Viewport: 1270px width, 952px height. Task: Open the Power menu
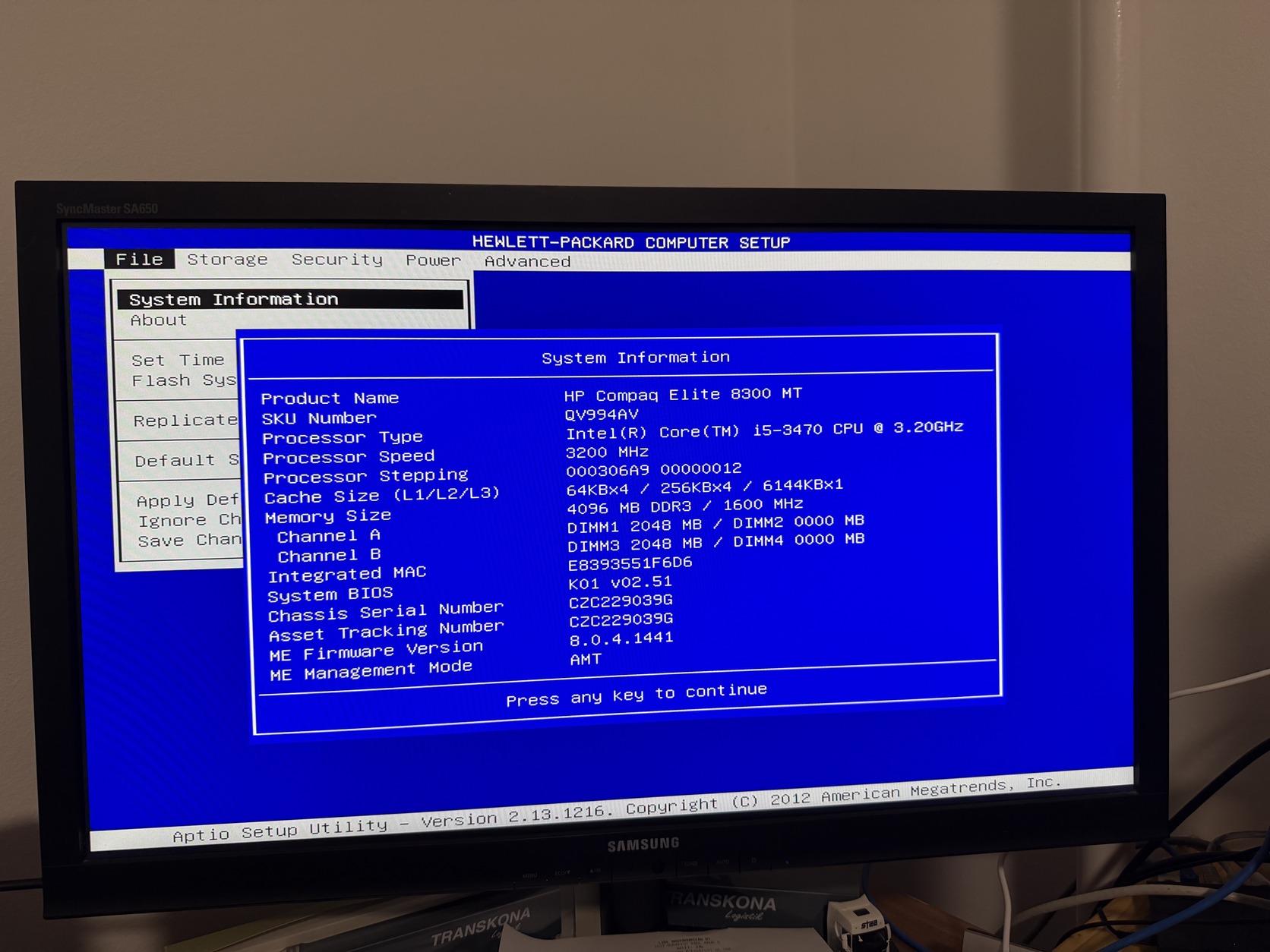point(433,260)
